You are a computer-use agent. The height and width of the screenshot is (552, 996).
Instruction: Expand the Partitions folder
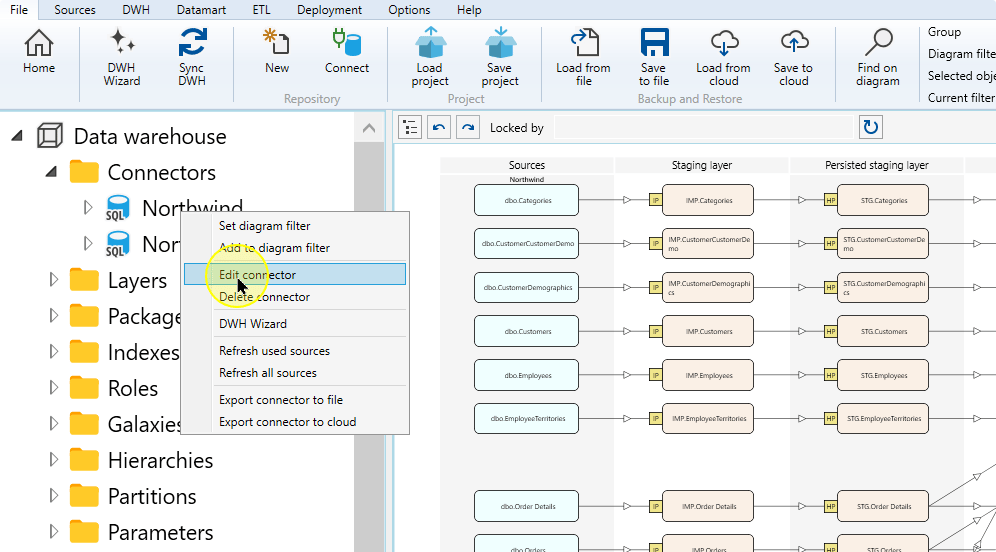pos(53,496)
